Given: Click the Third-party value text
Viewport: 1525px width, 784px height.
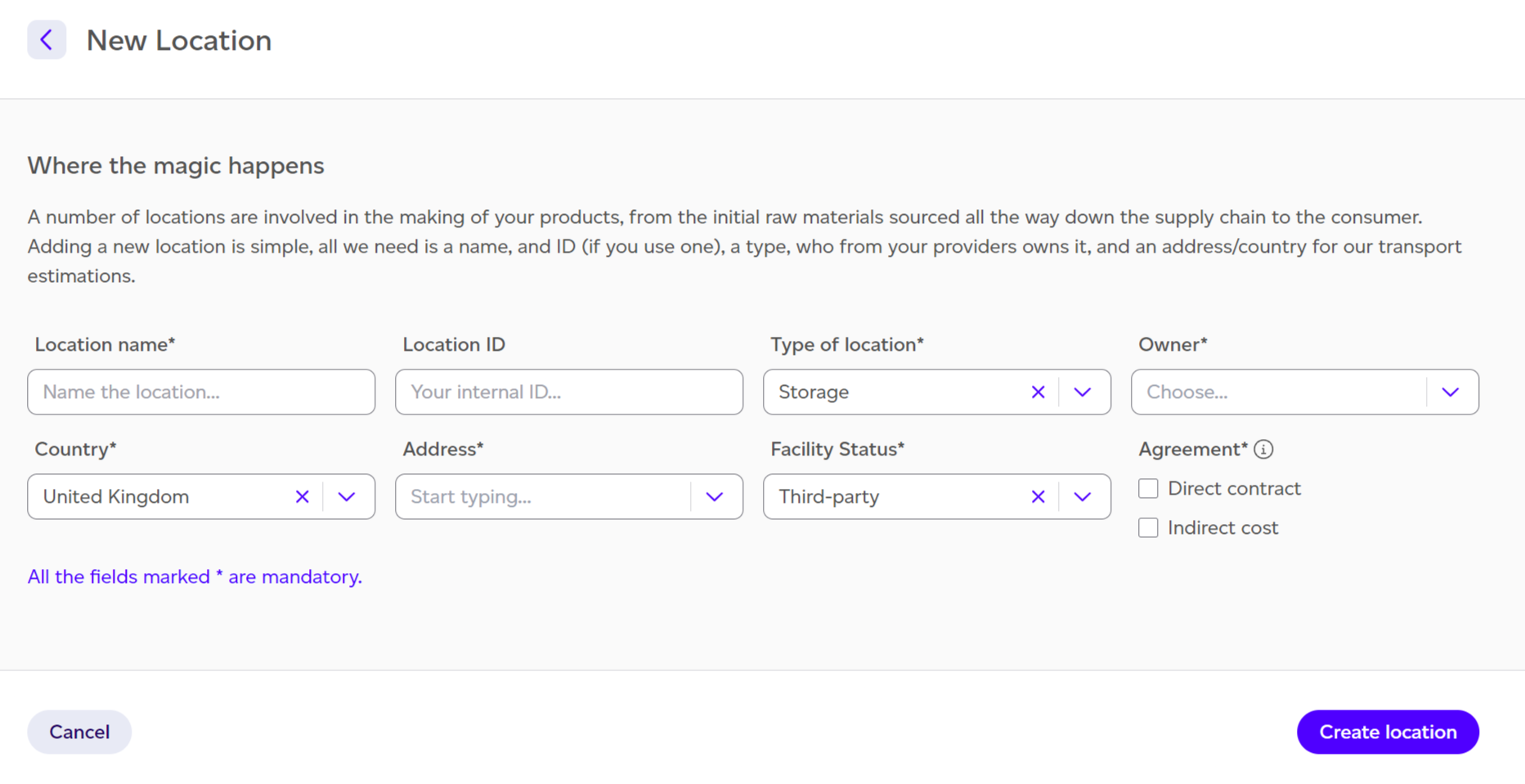Looking at the screenshot, I should (829, 497).
